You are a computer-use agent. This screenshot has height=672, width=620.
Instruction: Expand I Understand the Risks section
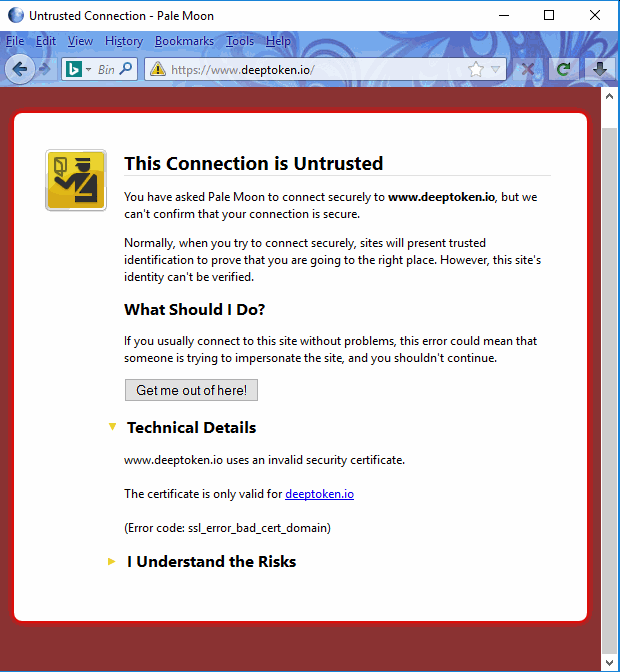pos(113,561)
